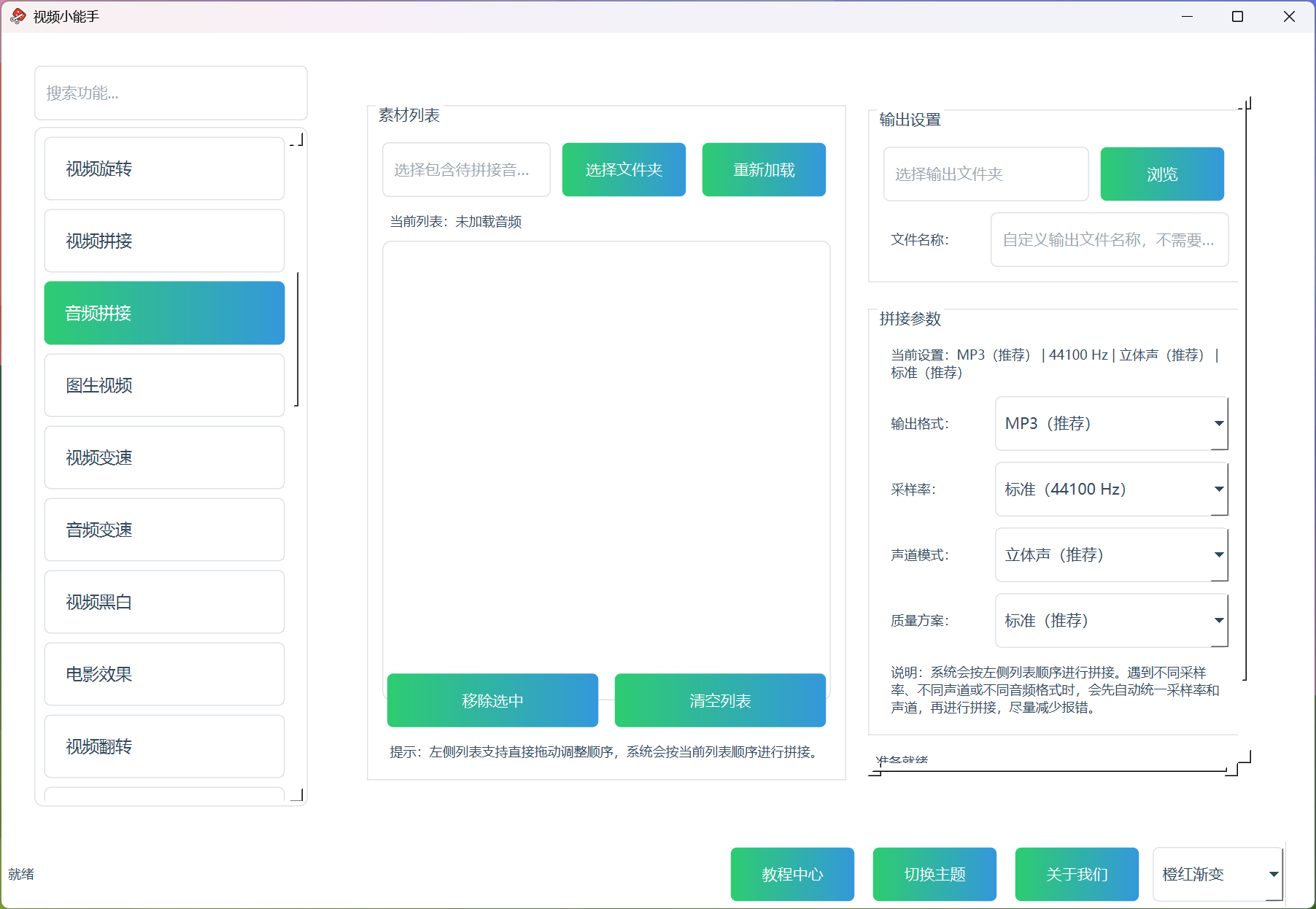Click the 声道模式 label
This screenshot has height=909, width=1316.
point(920,555)
